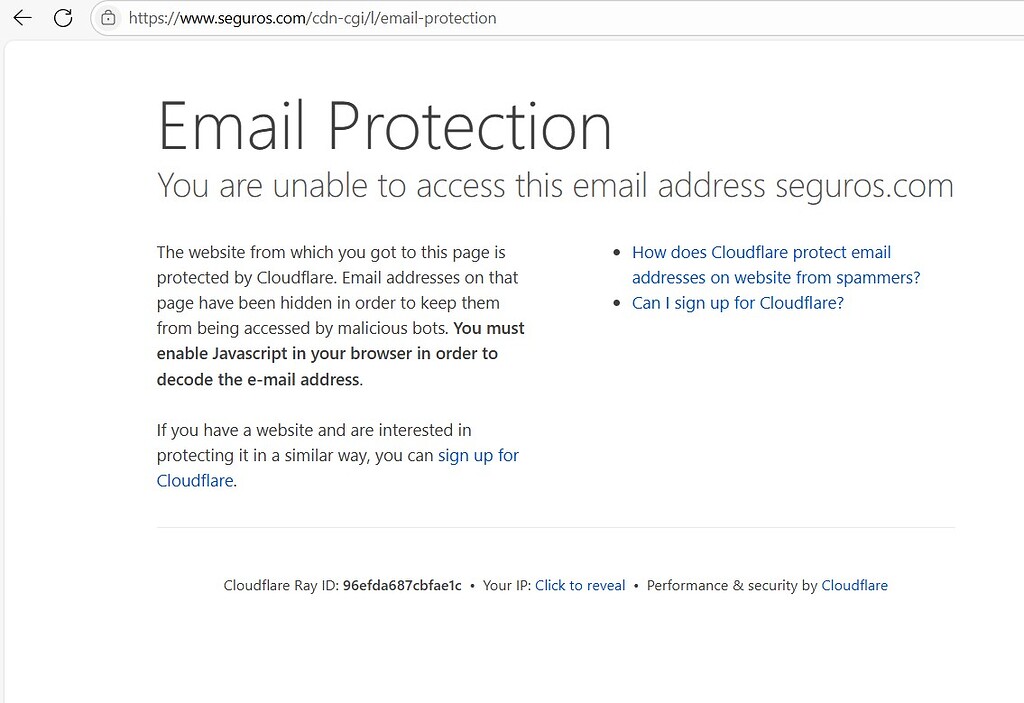Click the horizontal divider above the footer
This screenshot has width=1024, height=703.
click(x=556, y=527)
